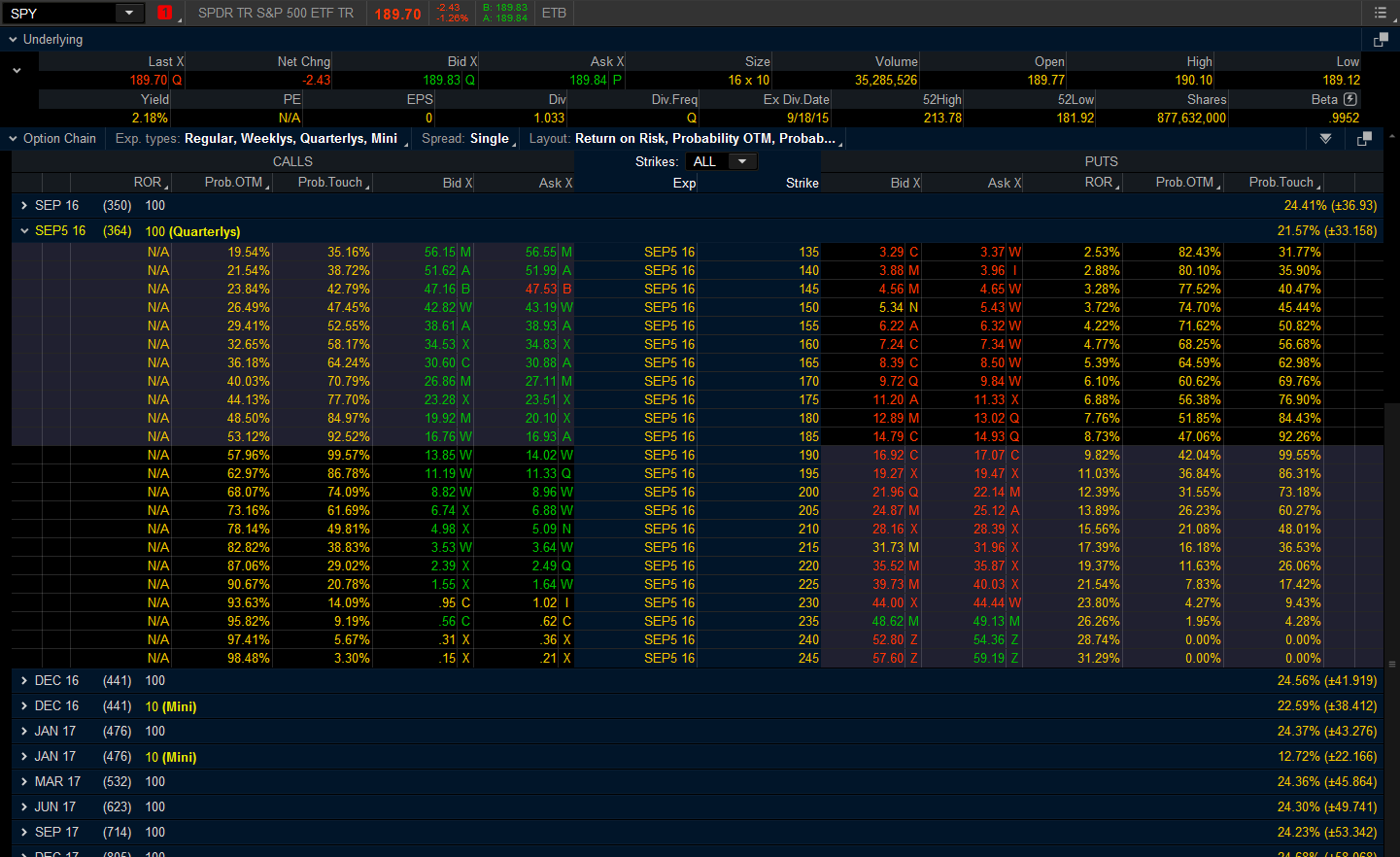The height and width of the screenshot is (857, 1400).
Task: Click the Shares value 877,632,000
Action: click(1191, 118)
